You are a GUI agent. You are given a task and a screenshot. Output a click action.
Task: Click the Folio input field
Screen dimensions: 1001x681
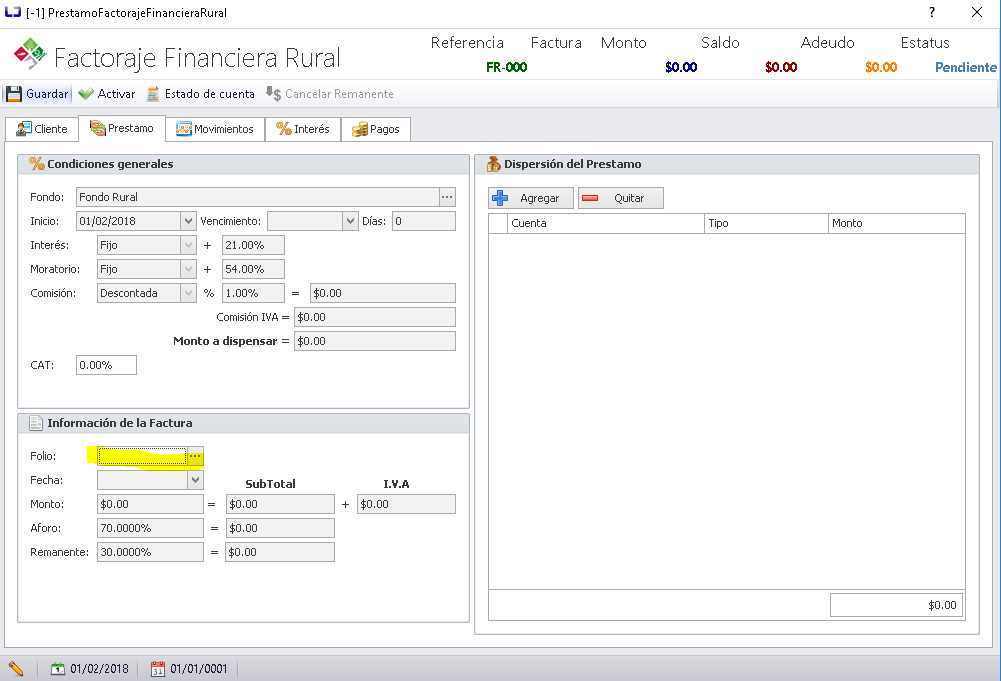click(142, 456)
